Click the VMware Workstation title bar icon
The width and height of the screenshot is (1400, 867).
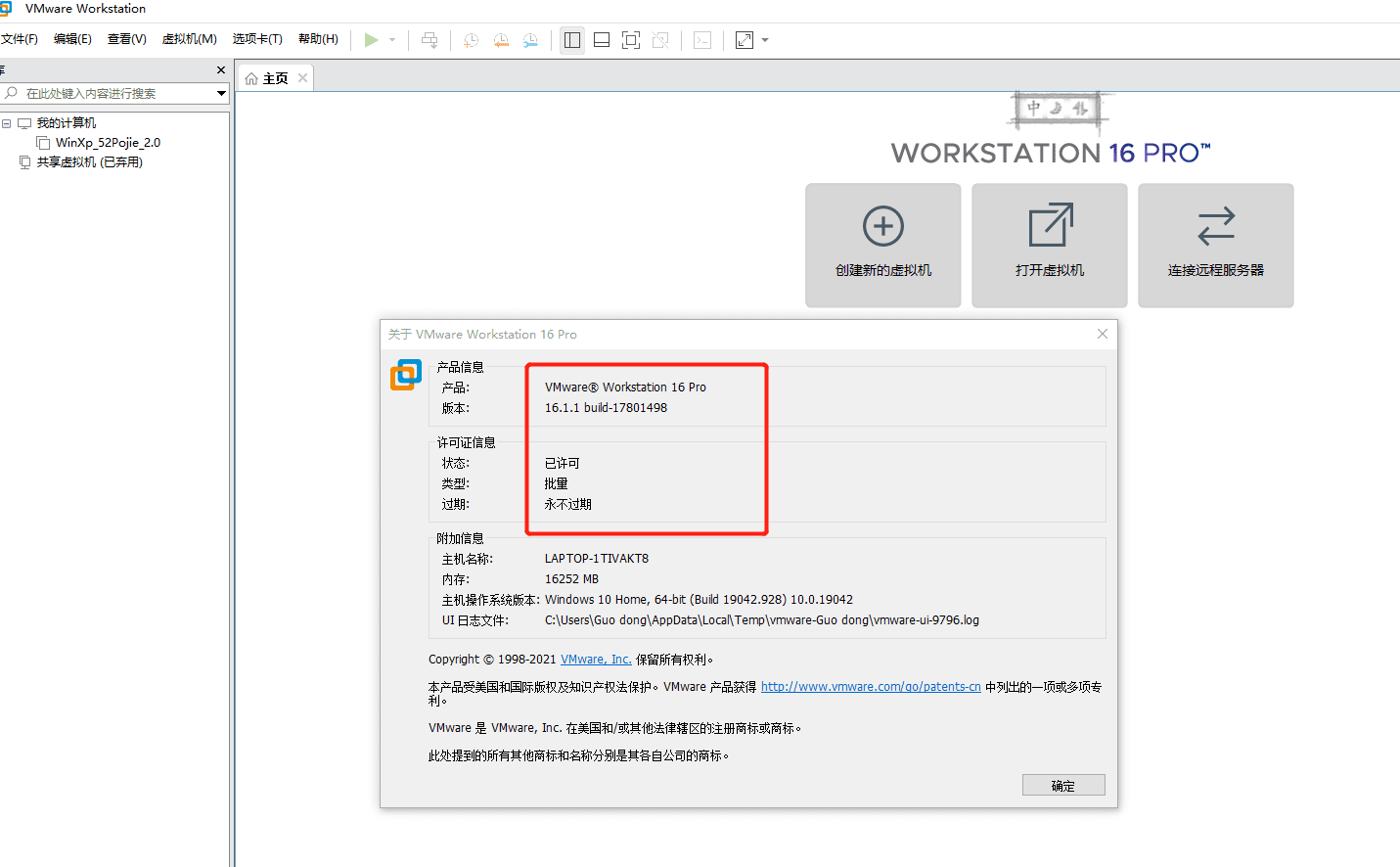[5, 9]
